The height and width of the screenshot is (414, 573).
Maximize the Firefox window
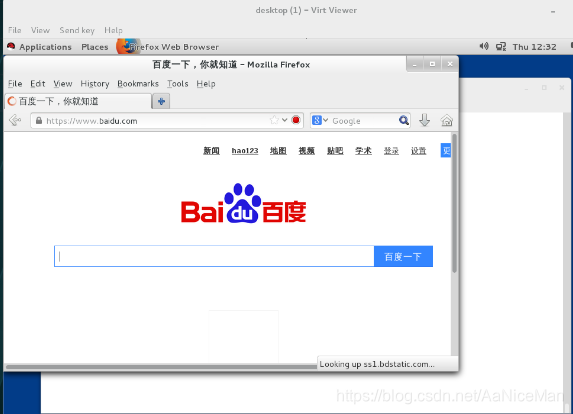point(432,64)
